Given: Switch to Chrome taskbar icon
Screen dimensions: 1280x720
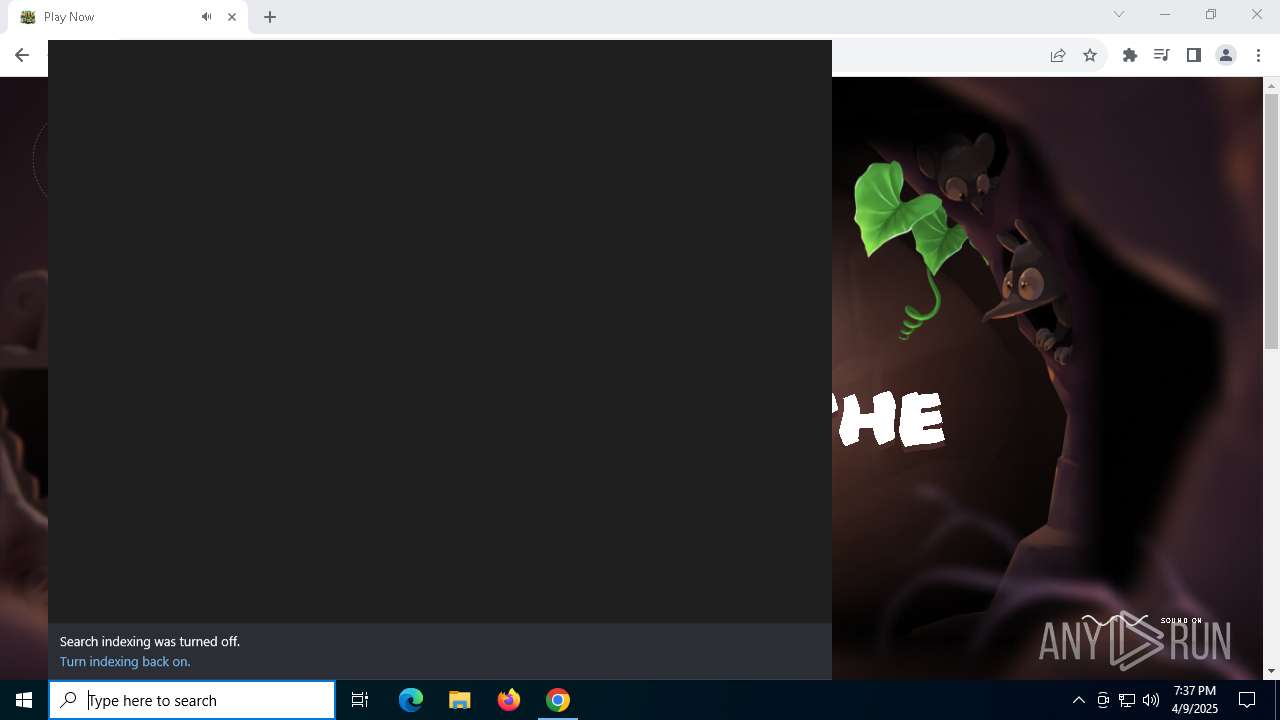Looking at the screenshot, I should (558, 700).
